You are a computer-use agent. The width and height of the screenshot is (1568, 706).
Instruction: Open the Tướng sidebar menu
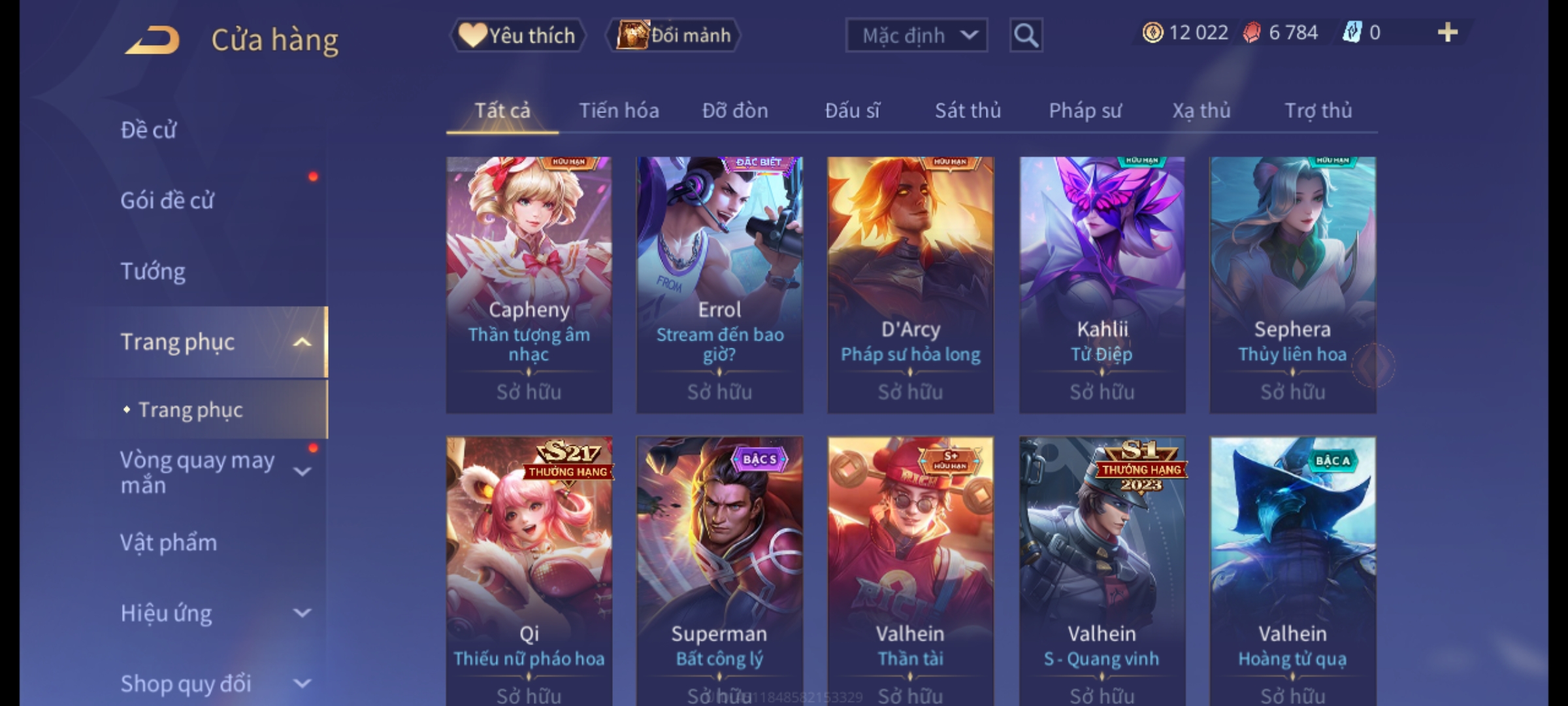click(x=153, y=271)
